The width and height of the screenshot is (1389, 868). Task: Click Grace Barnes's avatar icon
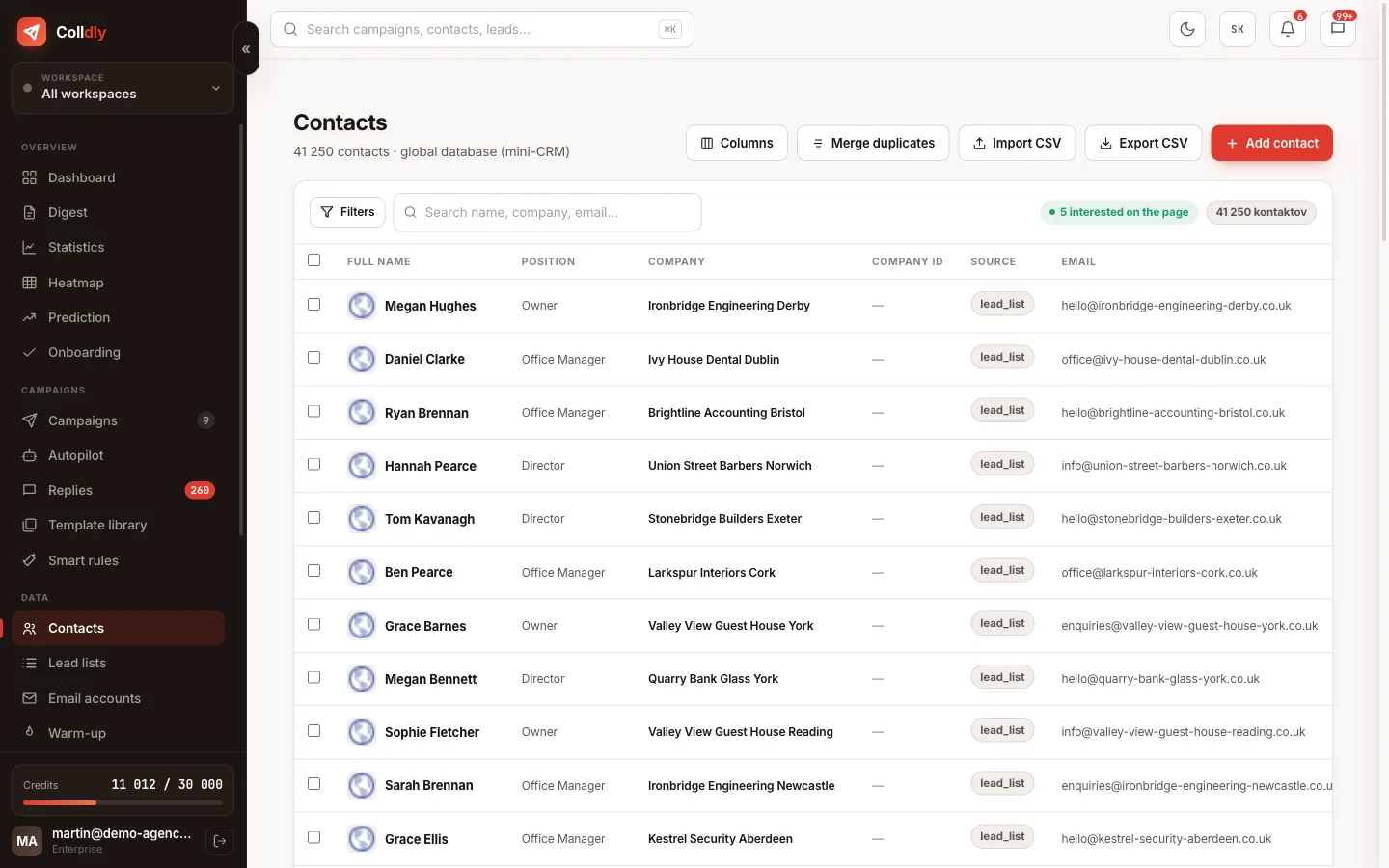point(362,626)
